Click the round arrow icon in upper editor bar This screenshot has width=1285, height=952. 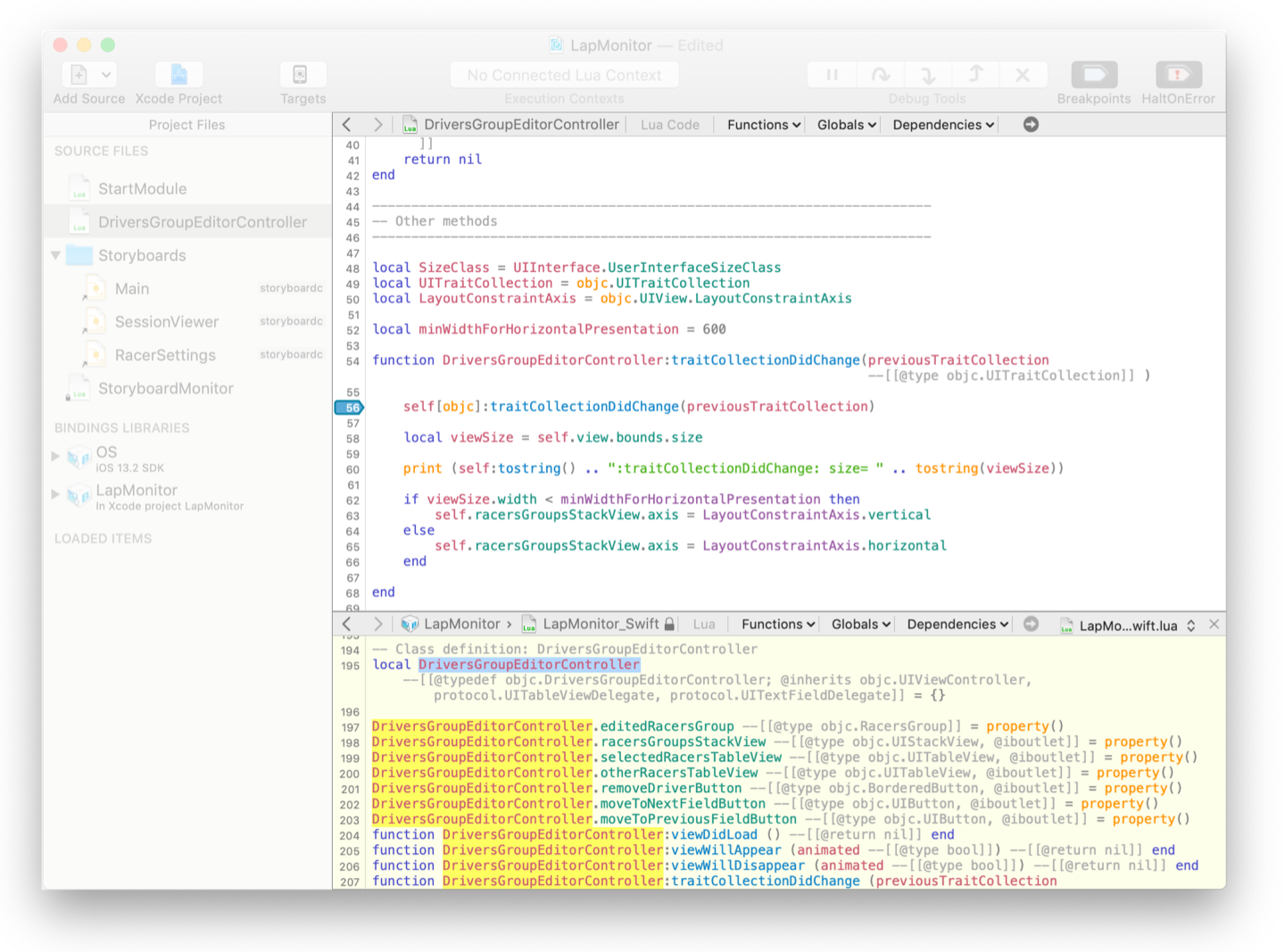pos(1031,125)
